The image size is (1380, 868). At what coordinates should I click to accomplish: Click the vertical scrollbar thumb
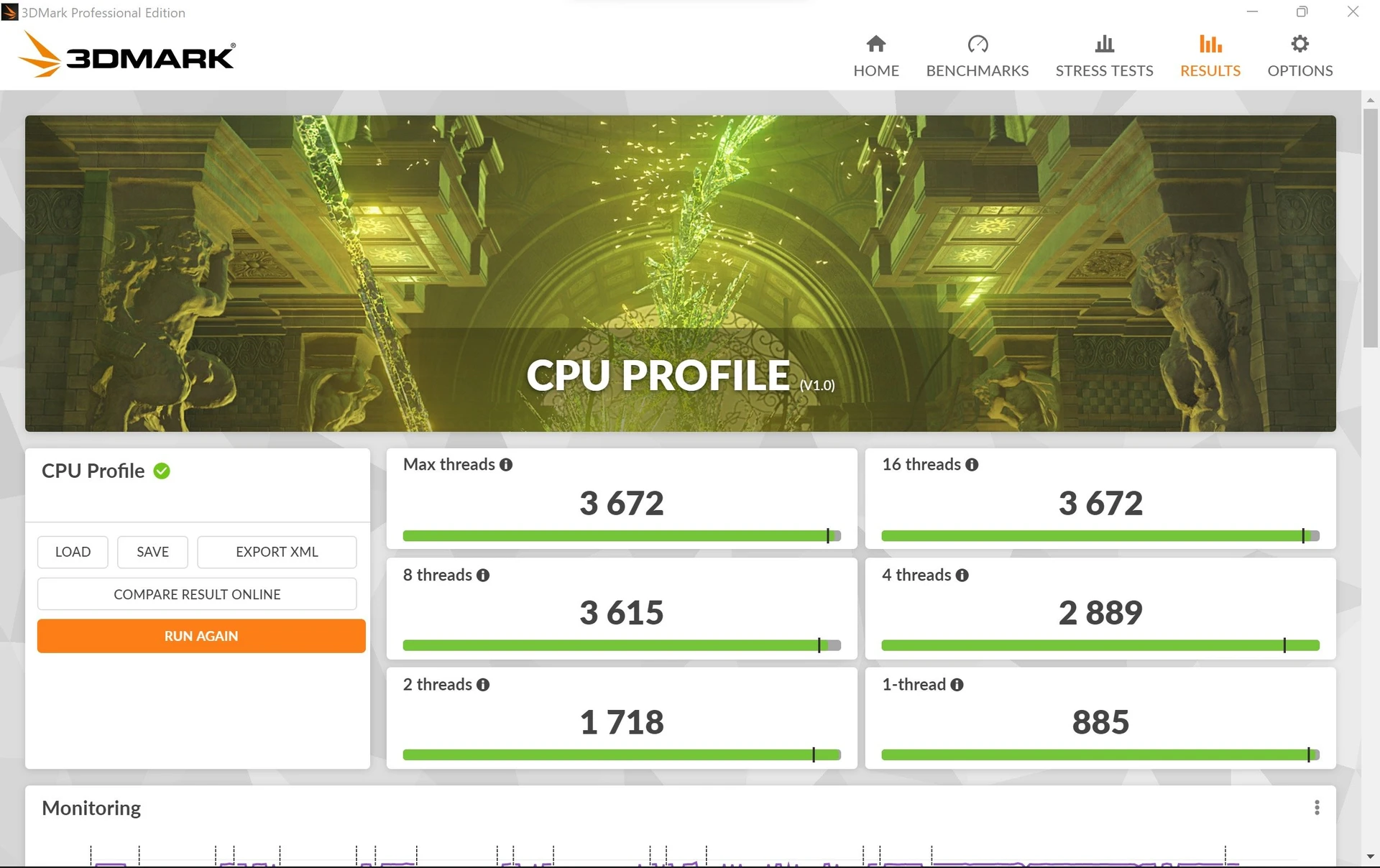[1370, 228]
